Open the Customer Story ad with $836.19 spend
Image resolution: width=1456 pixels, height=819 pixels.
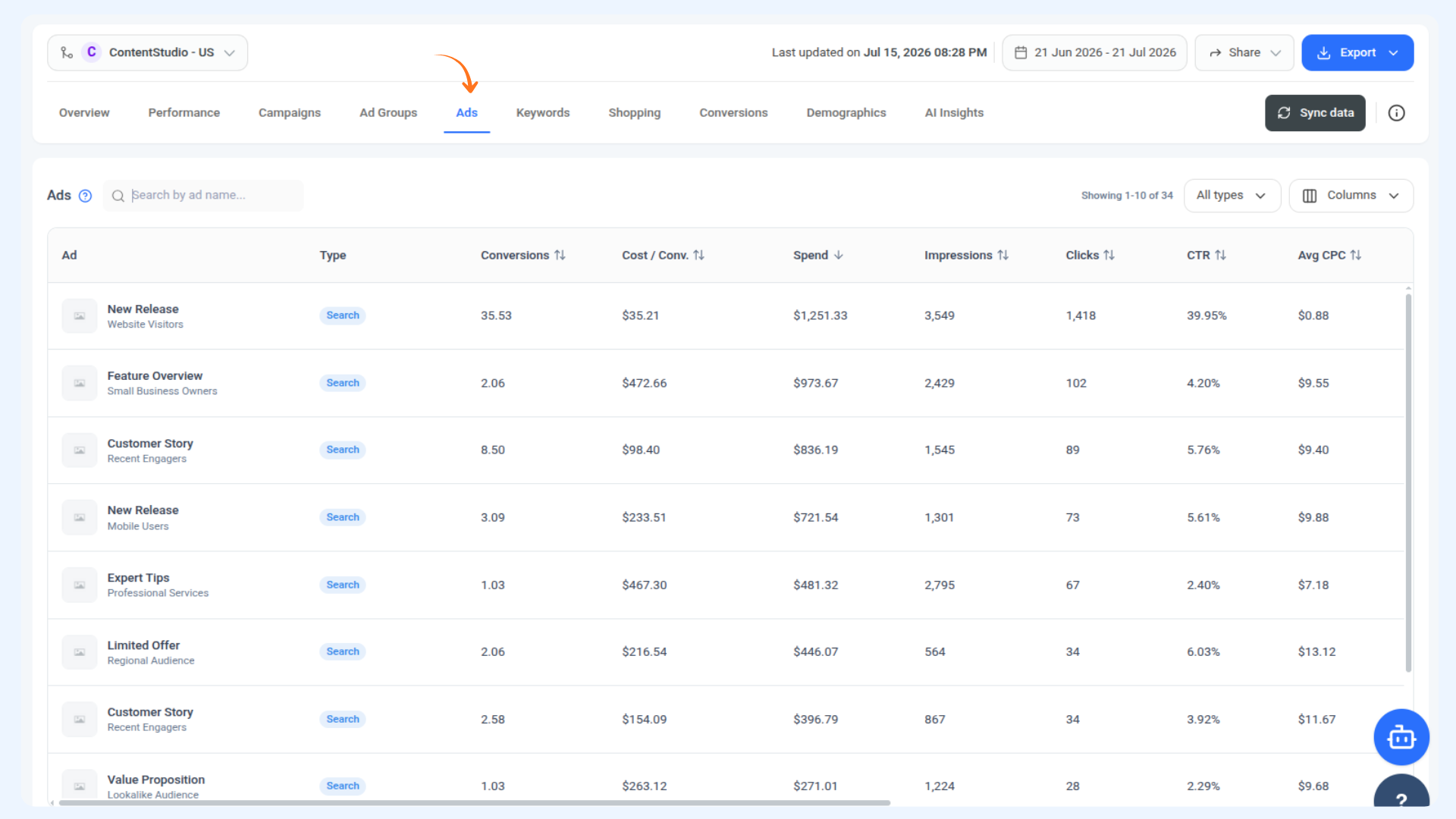pos(150,444)
